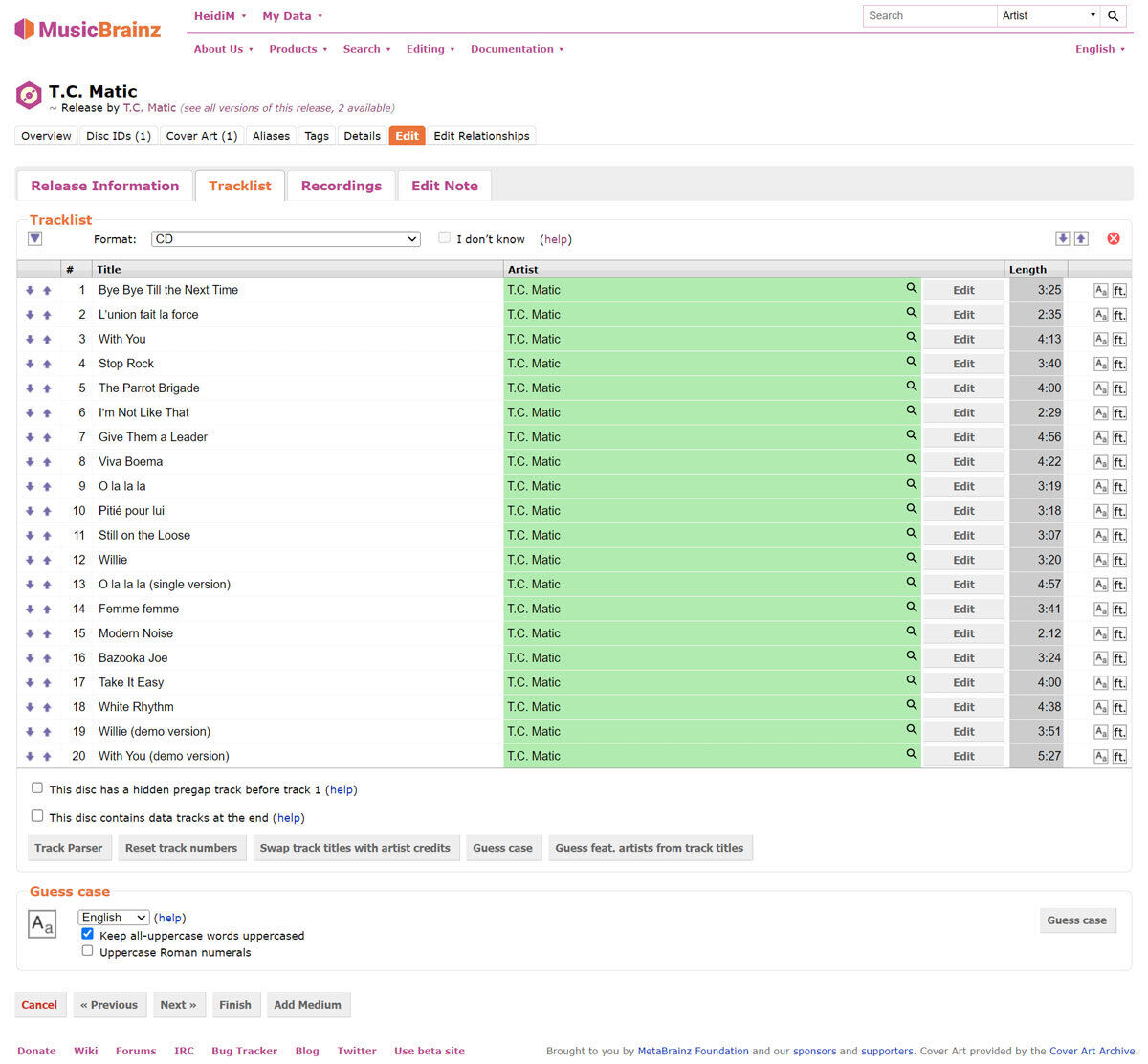
Task: Guess case icon for track 1
Action: [x=1100, y=290]
